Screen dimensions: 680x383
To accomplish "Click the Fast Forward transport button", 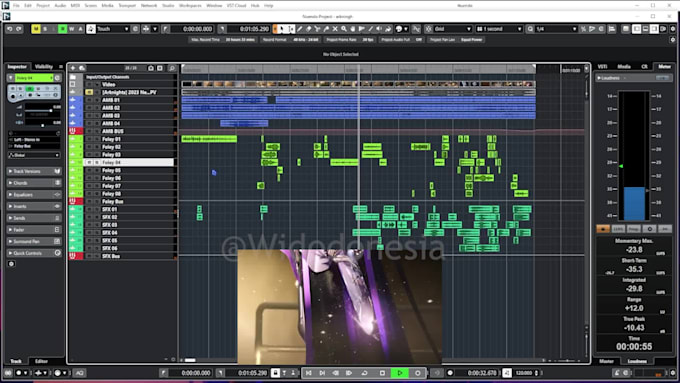I will [349, 373].
